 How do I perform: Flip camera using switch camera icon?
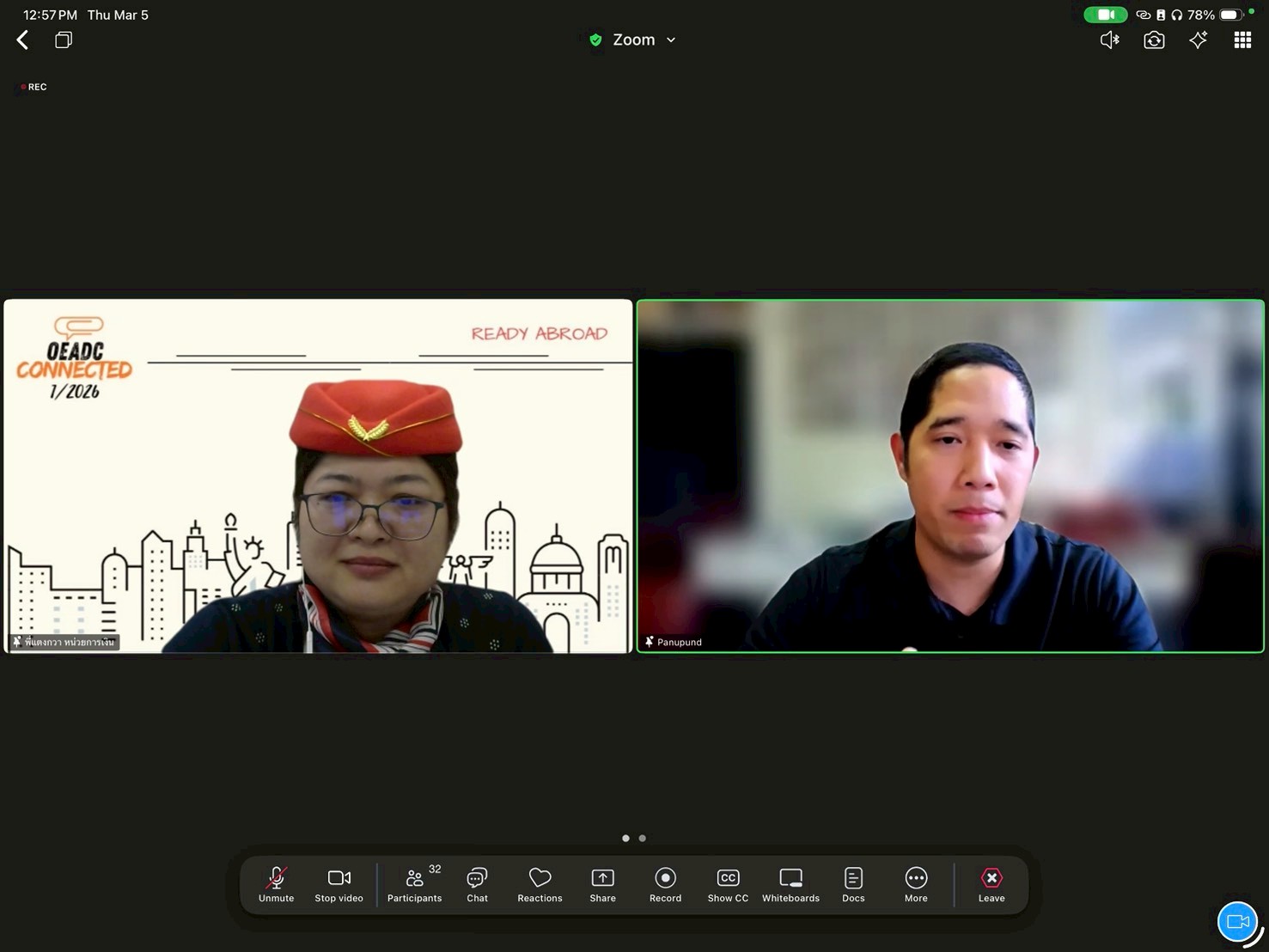(x=1154, y=40)
